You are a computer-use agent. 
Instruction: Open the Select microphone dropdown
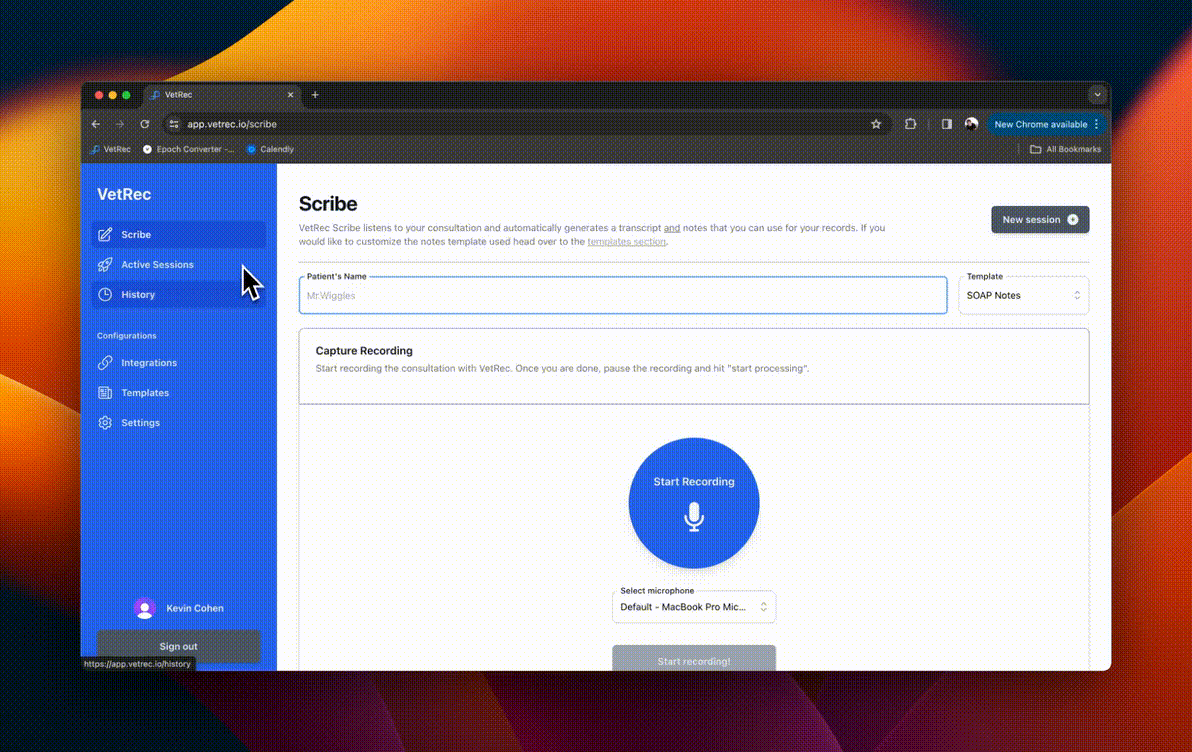click(x=694, y=607)
